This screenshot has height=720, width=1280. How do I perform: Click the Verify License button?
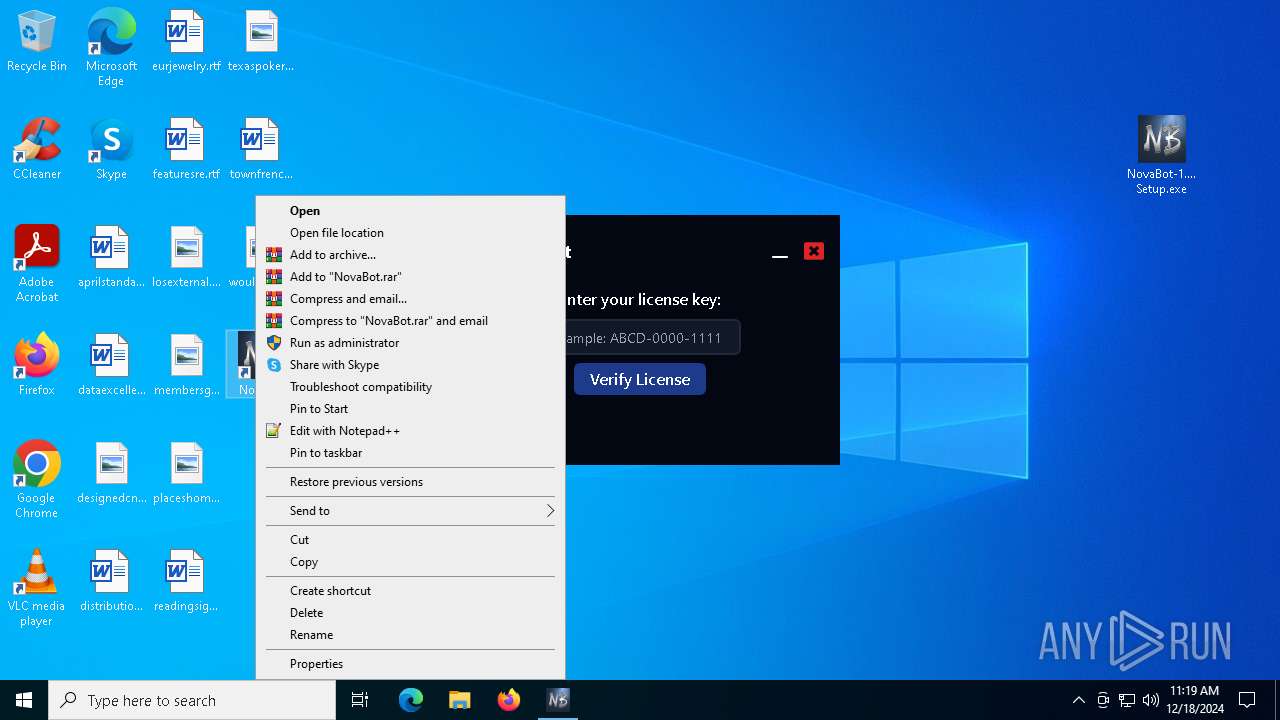640,379
